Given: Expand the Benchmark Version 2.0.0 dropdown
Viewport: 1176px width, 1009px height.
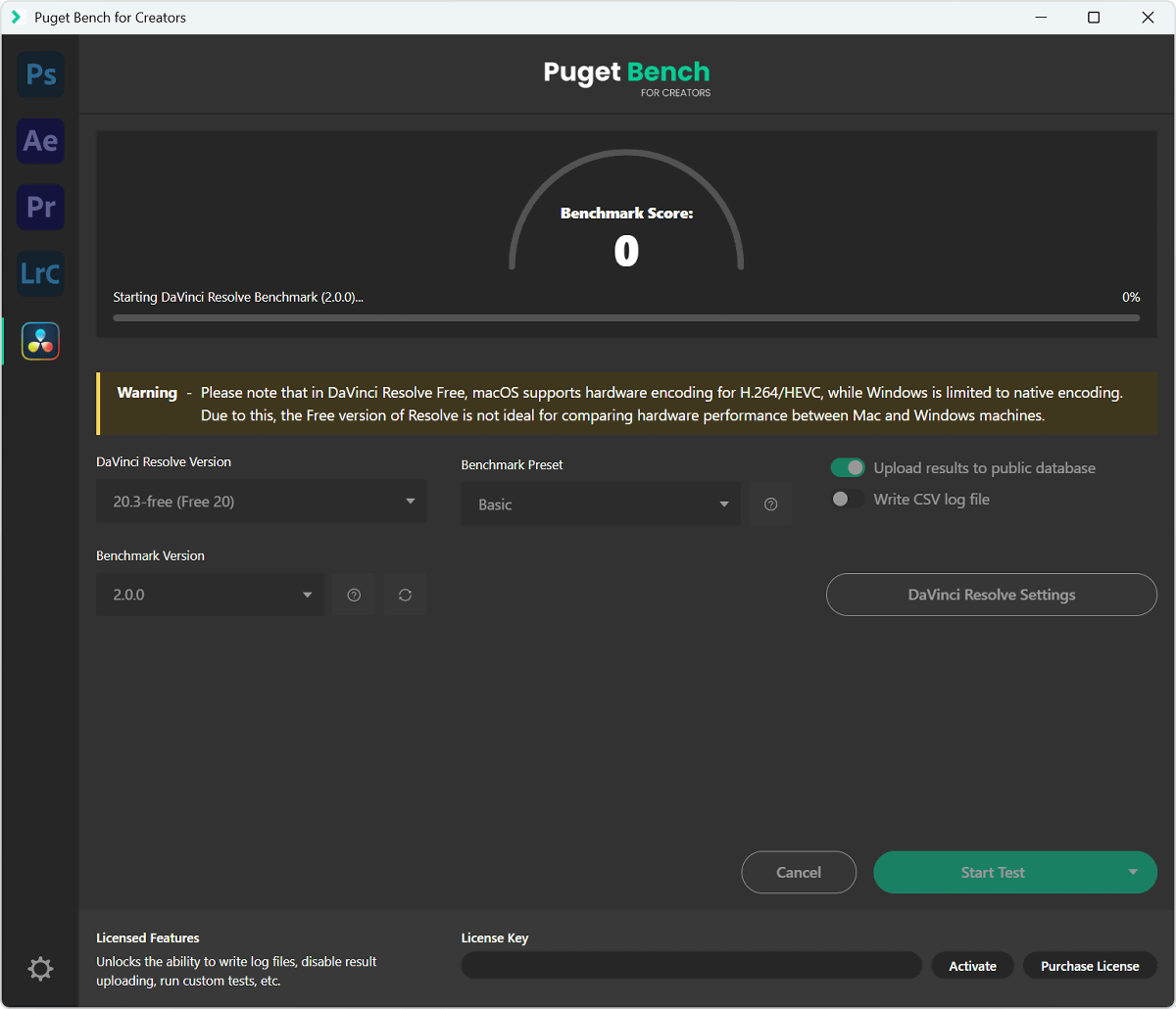Looking at the screenshot, I should pyautogui.click(x=210, y=595).
